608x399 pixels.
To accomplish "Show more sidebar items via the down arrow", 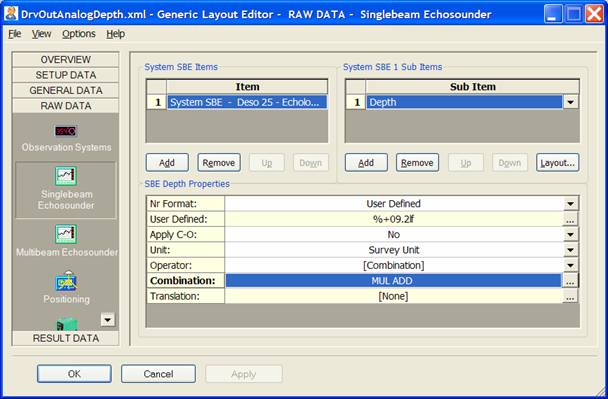I will (107, 320).
